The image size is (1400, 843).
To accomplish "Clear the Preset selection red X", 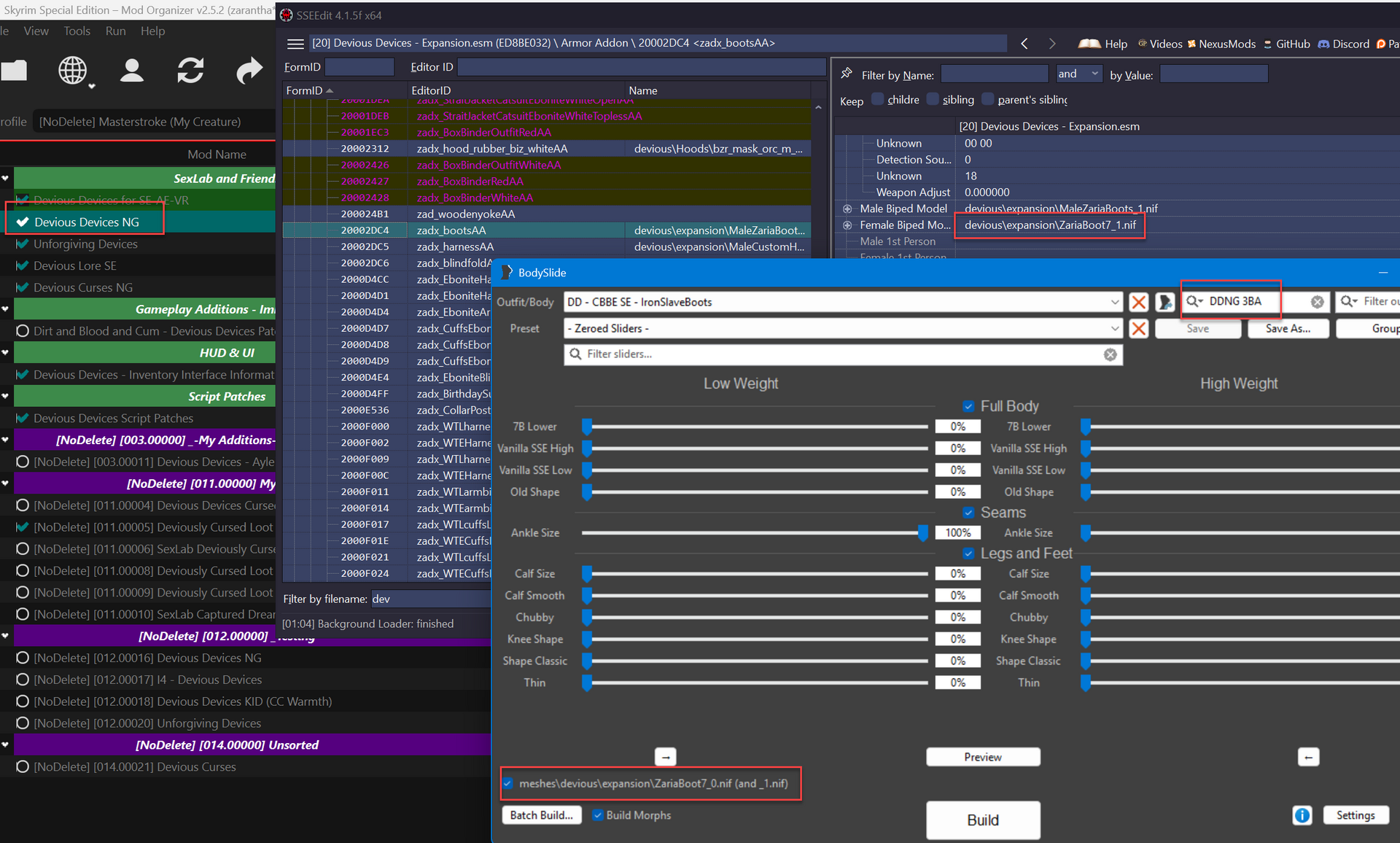I will [1138, 329].
